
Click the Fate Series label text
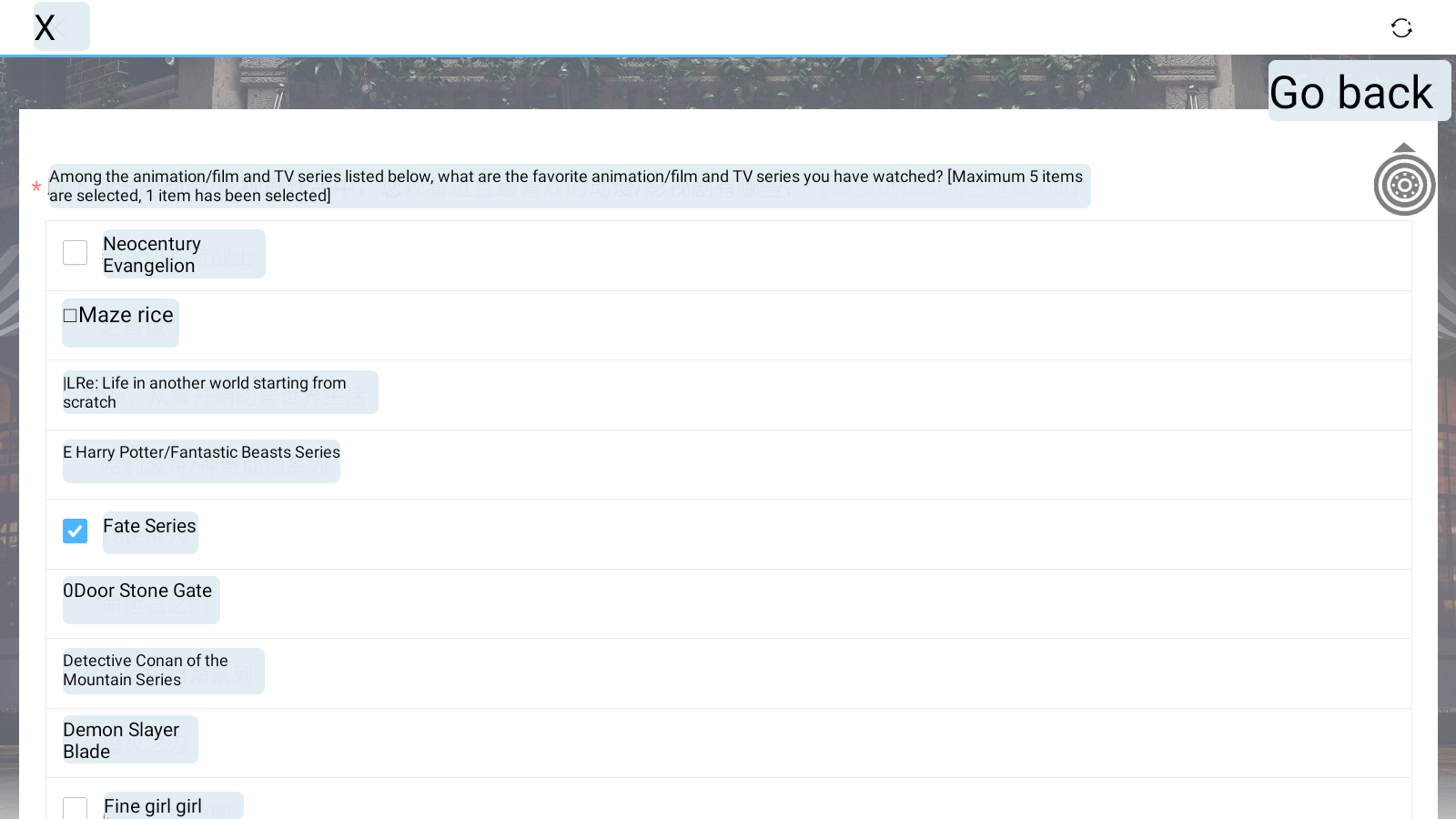tap(149, 526)
